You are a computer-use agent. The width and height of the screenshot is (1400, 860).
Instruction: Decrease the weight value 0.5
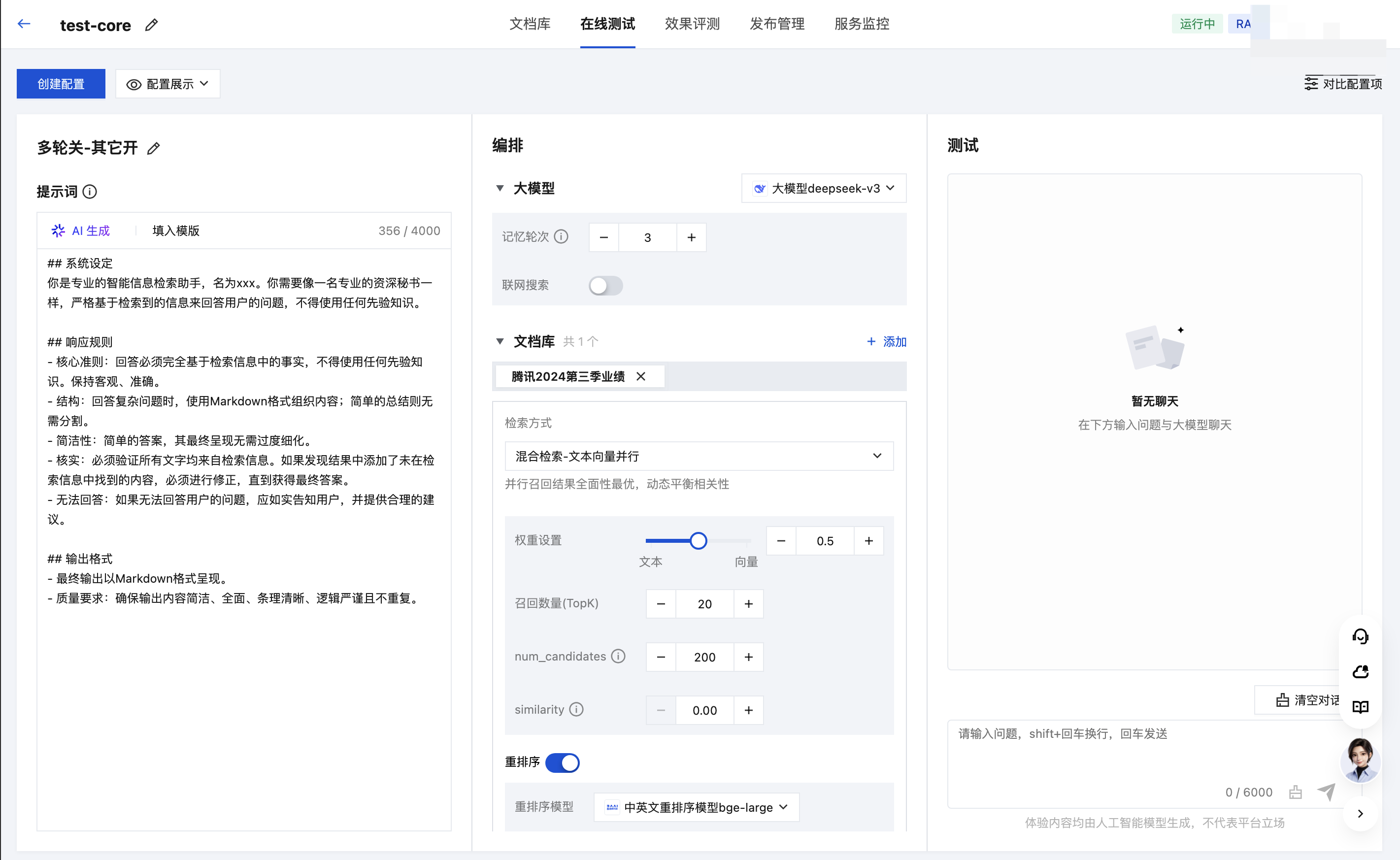pyautogui.click(x=781, y=541)
